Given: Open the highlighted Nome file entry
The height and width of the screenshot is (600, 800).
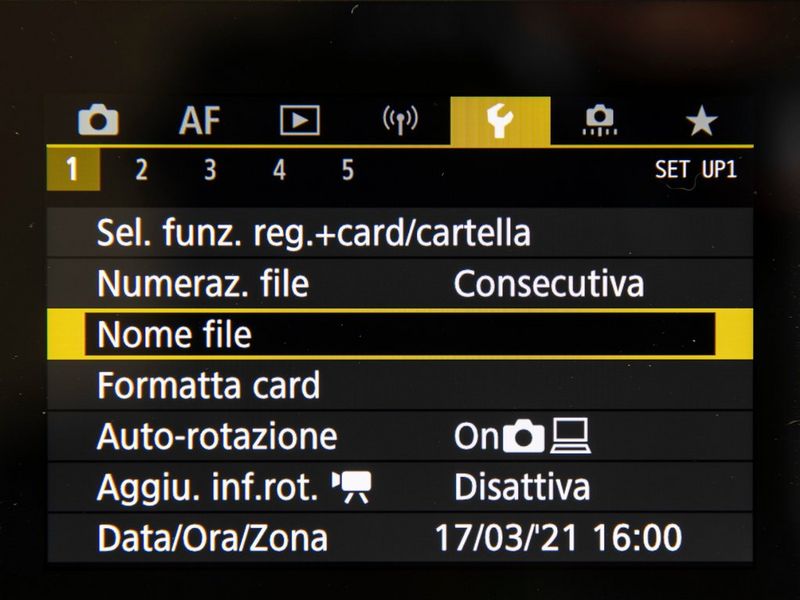Looking at the screenshot, I should [400, 335].
